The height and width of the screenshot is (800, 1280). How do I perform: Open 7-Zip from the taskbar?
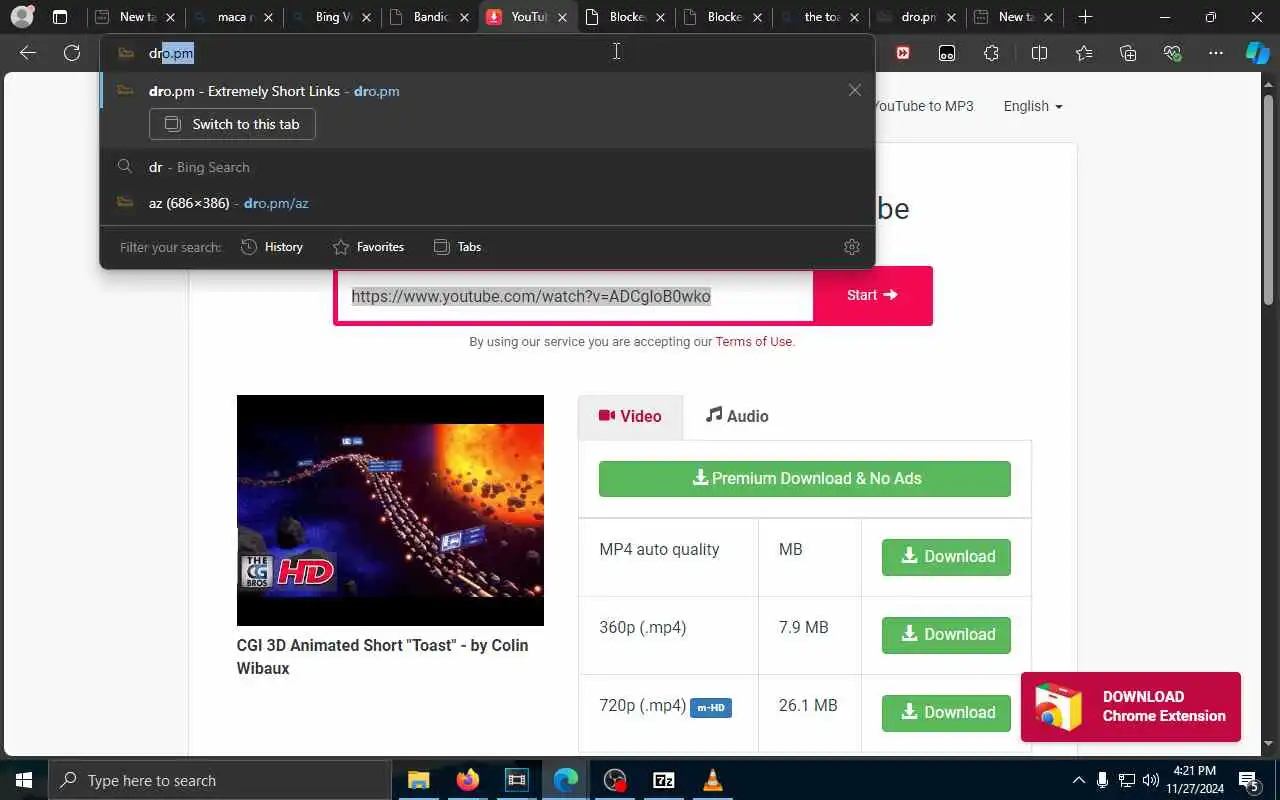(664, 780)
